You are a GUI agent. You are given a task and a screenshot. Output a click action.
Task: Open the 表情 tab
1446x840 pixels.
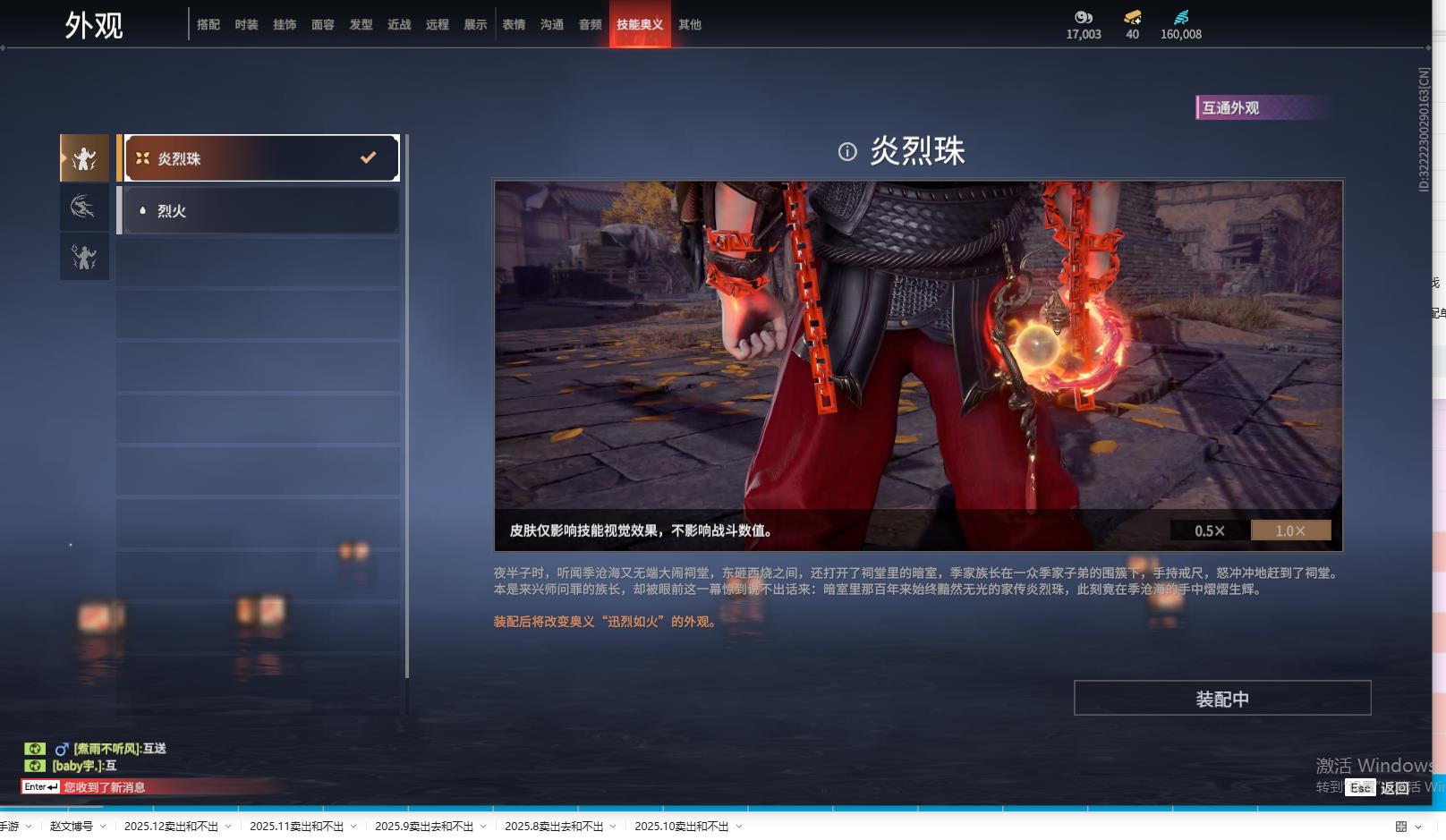(x=514, y=25)
